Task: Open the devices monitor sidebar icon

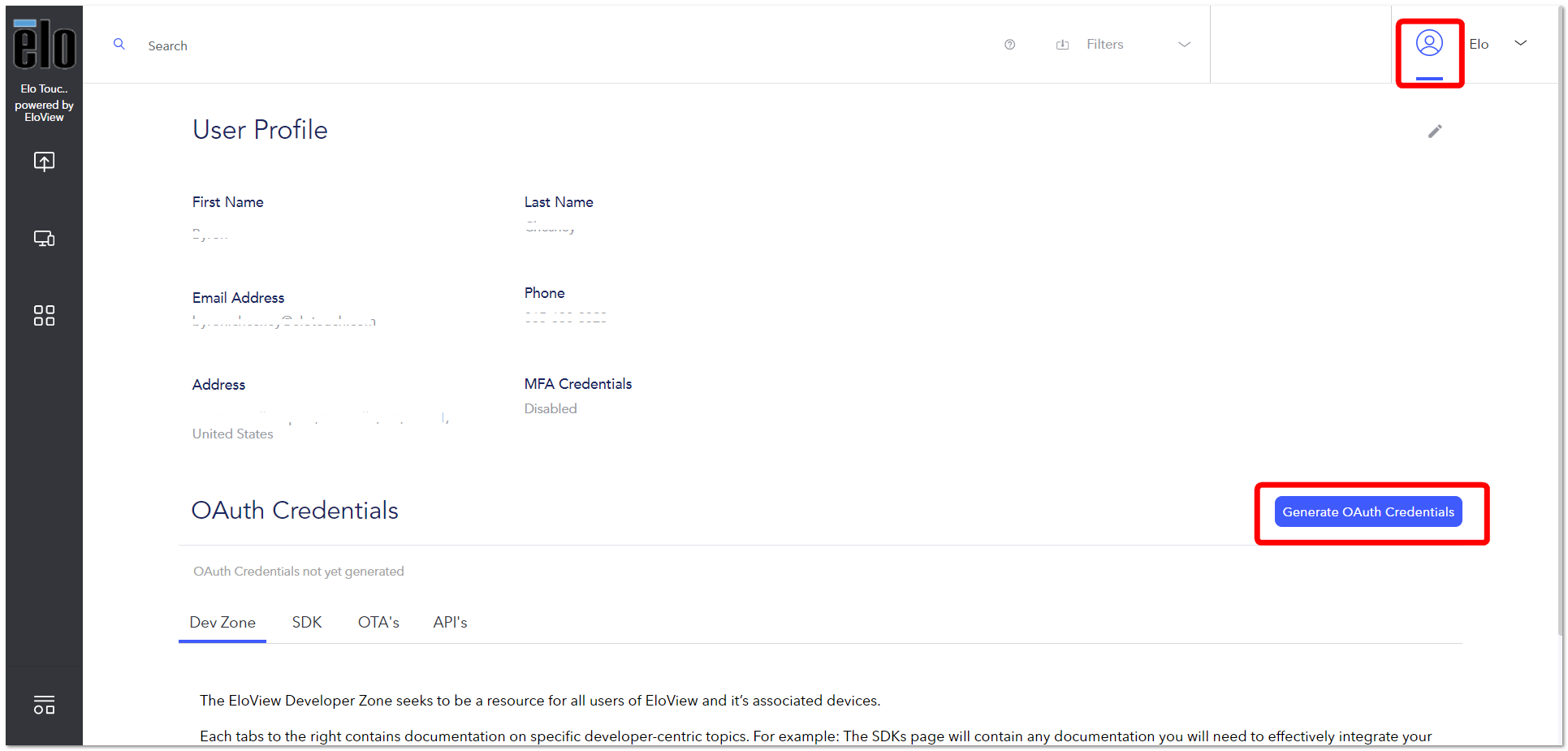Action: (44, 238)
